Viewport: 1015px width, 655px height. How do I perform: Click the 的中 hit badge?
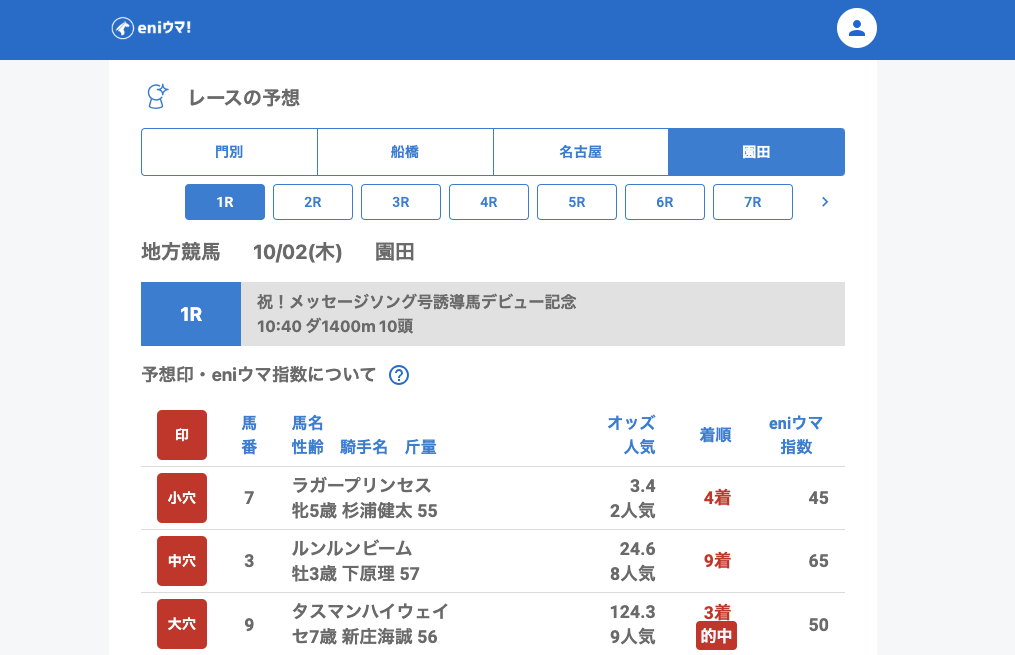(716, 636)
